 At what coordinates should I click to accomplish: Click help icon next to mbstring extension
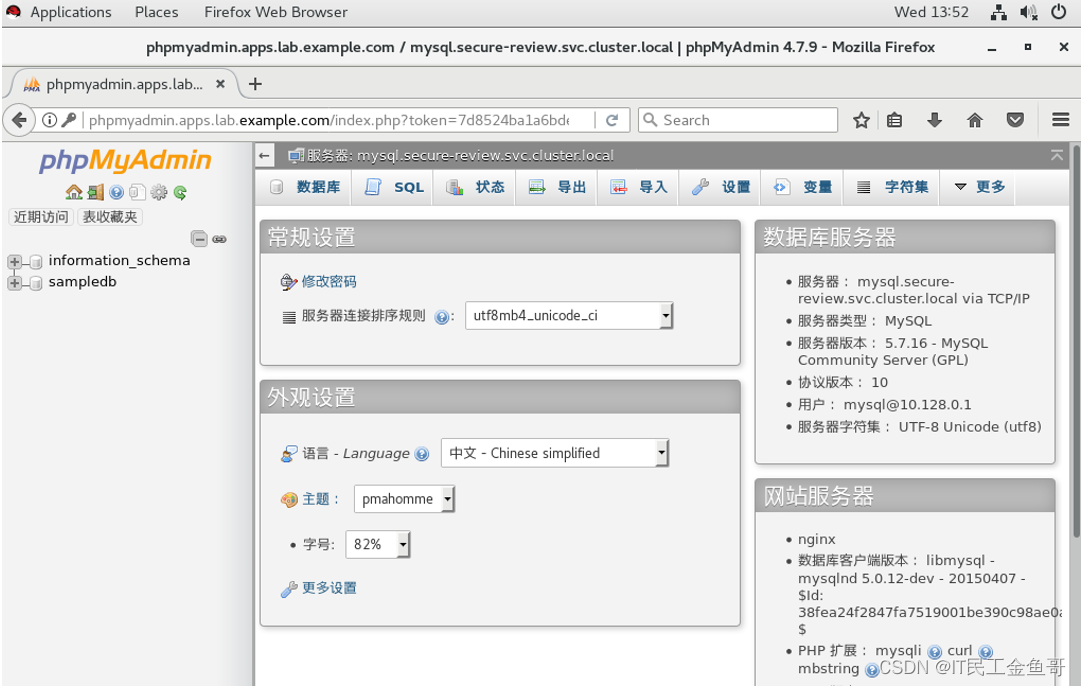click(x=871, y=669)
